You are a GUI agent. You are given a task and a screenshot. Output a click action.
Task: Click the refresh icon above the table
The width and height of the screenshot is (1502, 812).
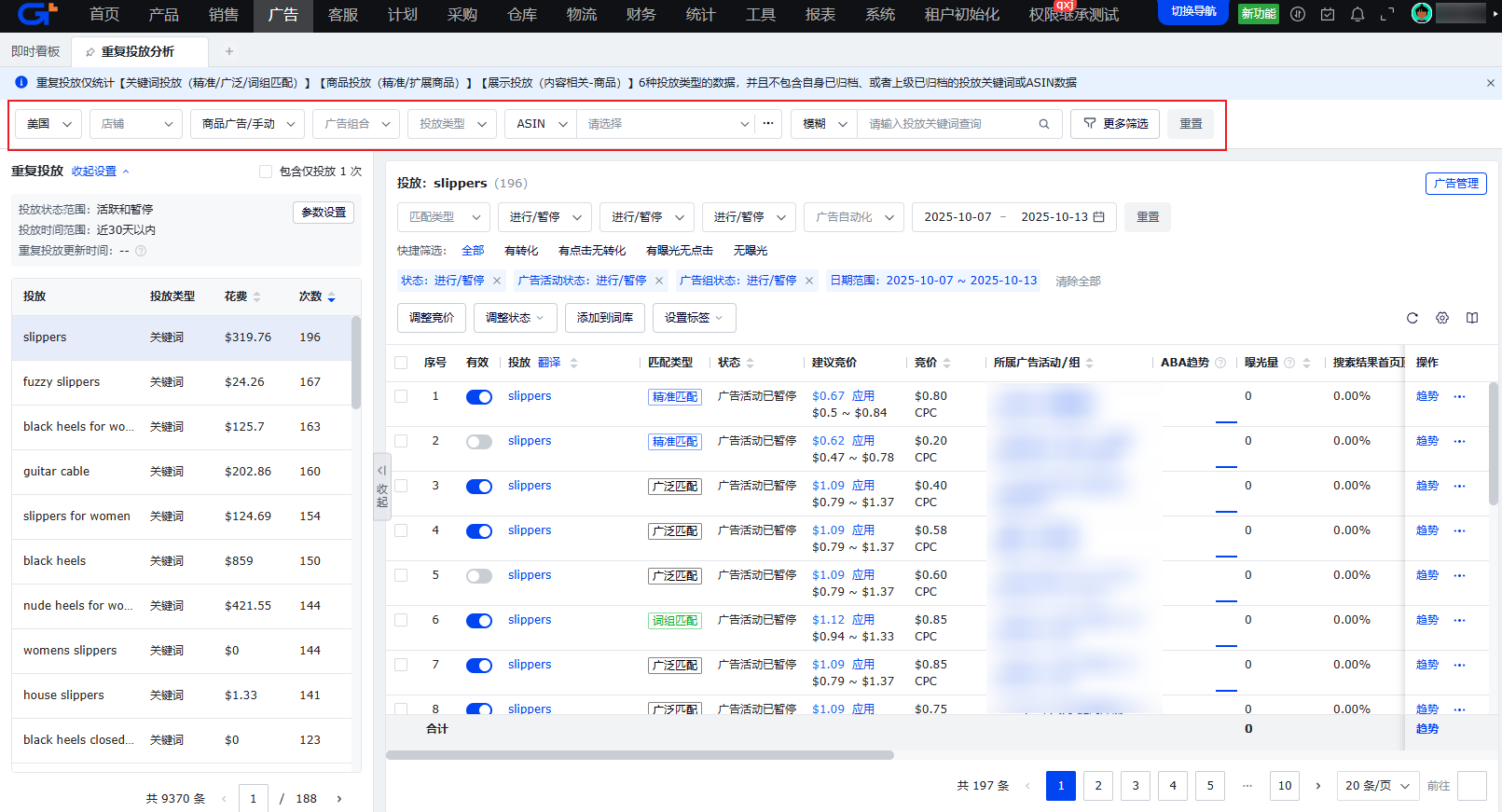(x=1412, y=318)
